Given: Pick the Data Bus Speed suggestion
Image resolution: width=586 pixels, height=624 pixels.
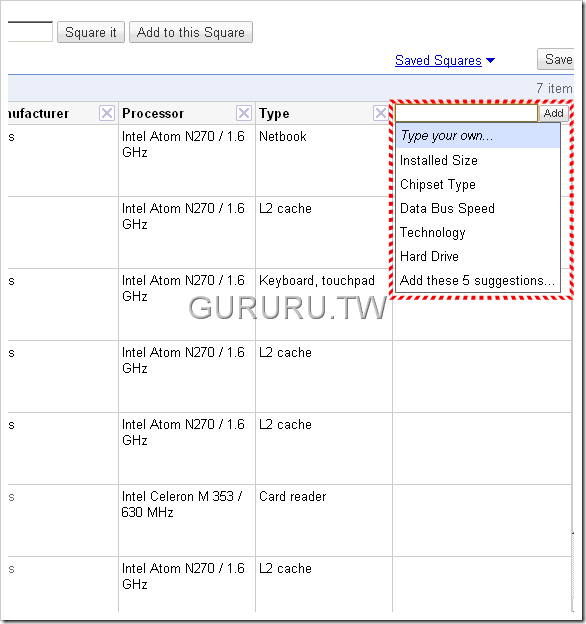Looking at the screenshot, I should [x=478, y=209].
